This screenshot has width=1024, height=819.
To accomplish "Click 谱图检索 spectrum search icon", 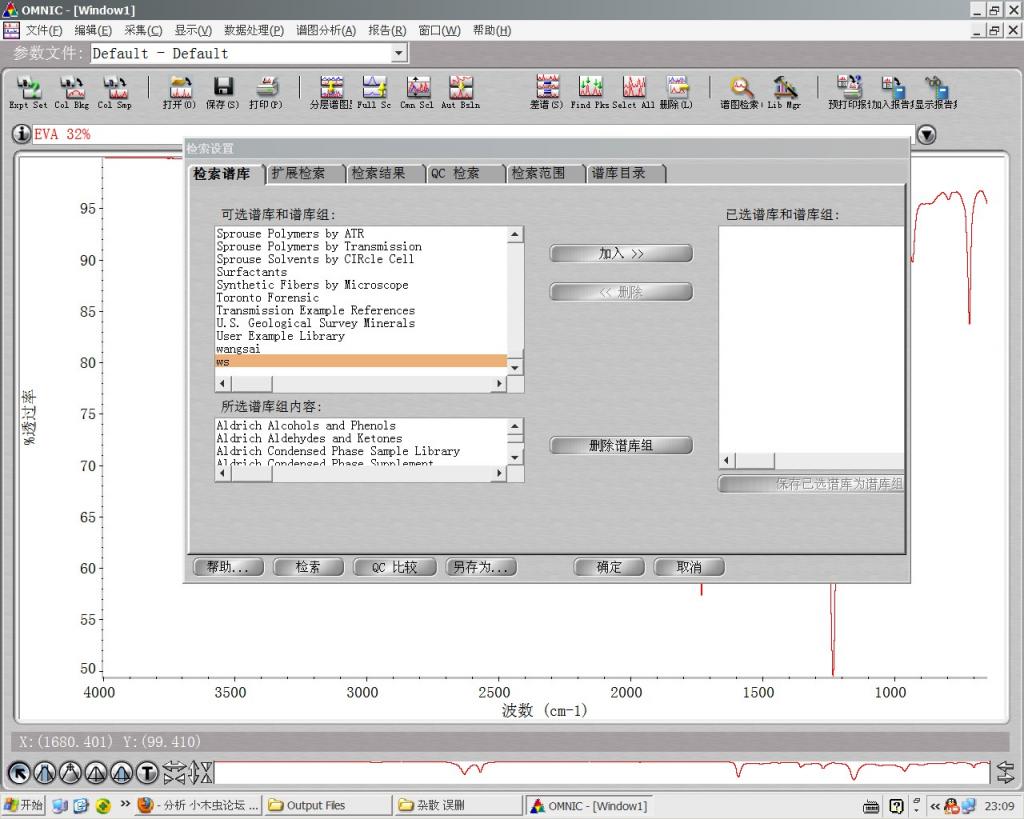I will click(x=741, y=91).
